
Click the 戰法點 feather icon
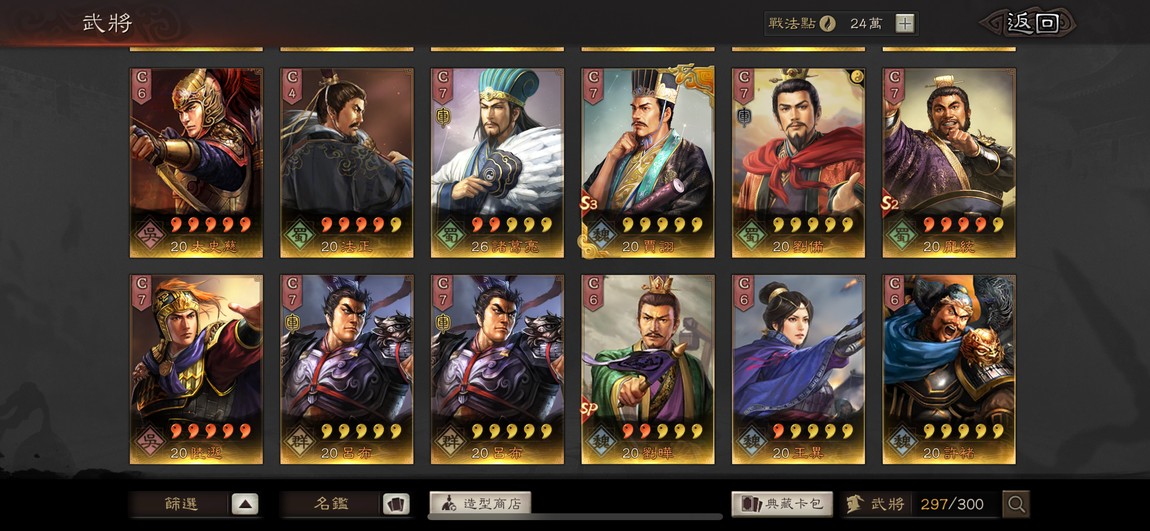(827, 23)
